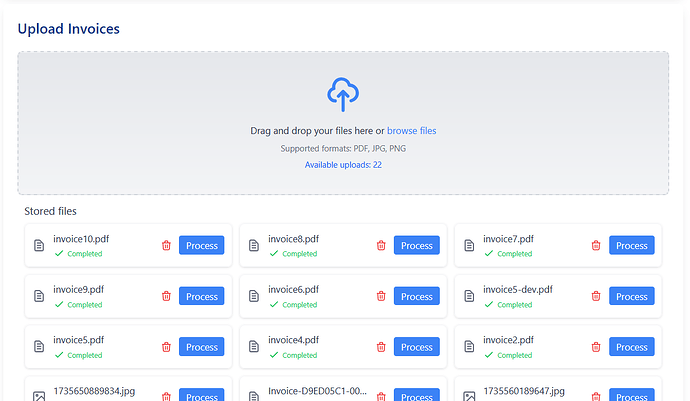Delete invoice9.pdf with the trash icon
690x401 pixels.
166,296
